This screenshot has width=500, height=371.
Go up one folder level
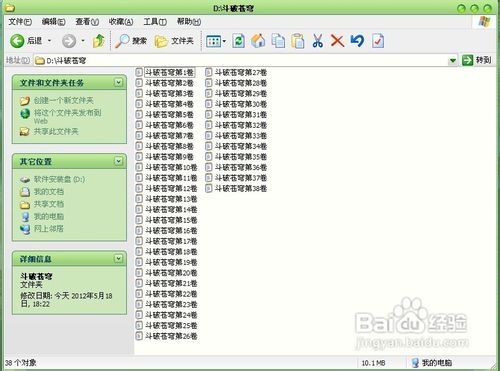pos(99,41)
